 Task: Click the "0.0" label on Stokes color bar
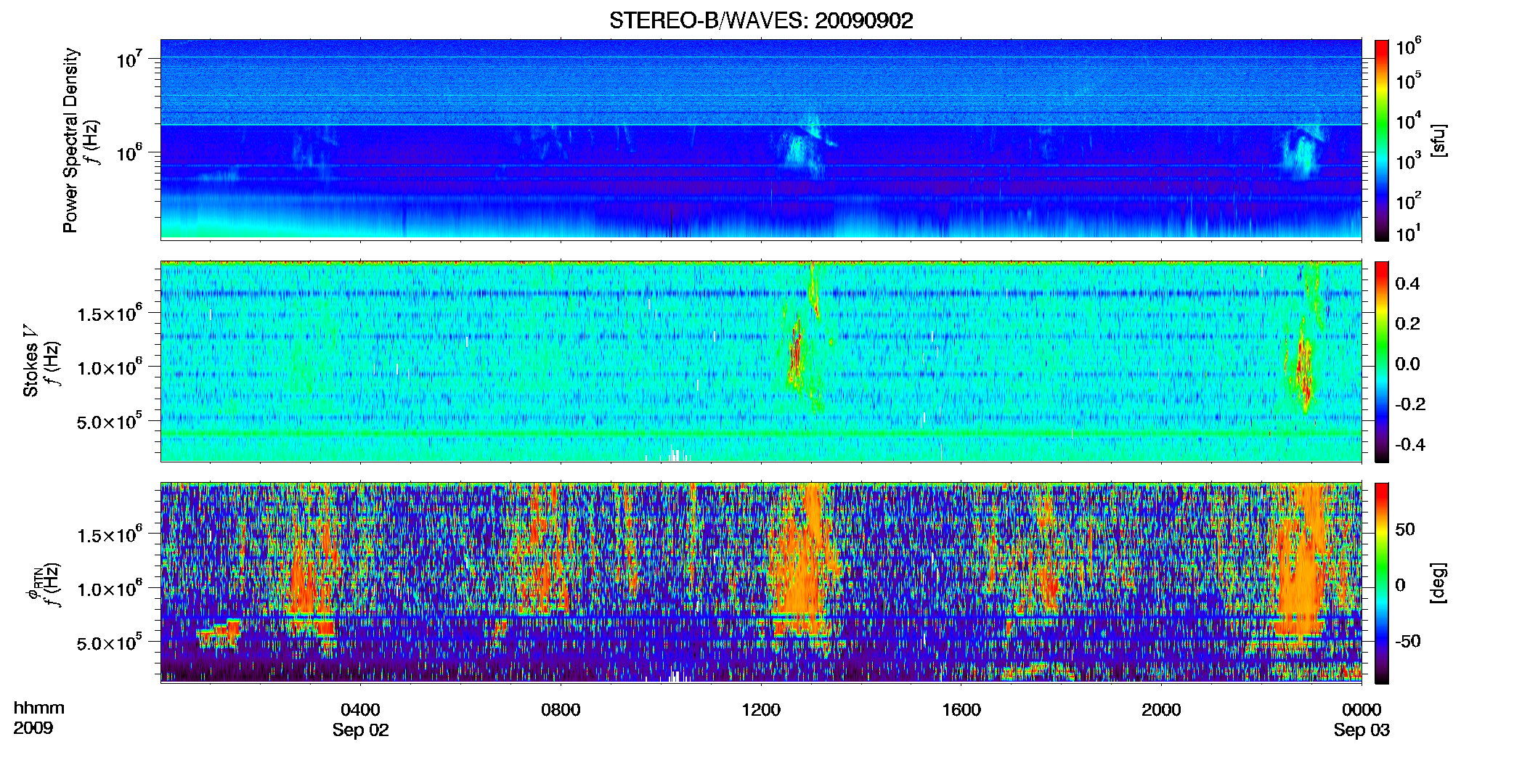coord(1407,364)
